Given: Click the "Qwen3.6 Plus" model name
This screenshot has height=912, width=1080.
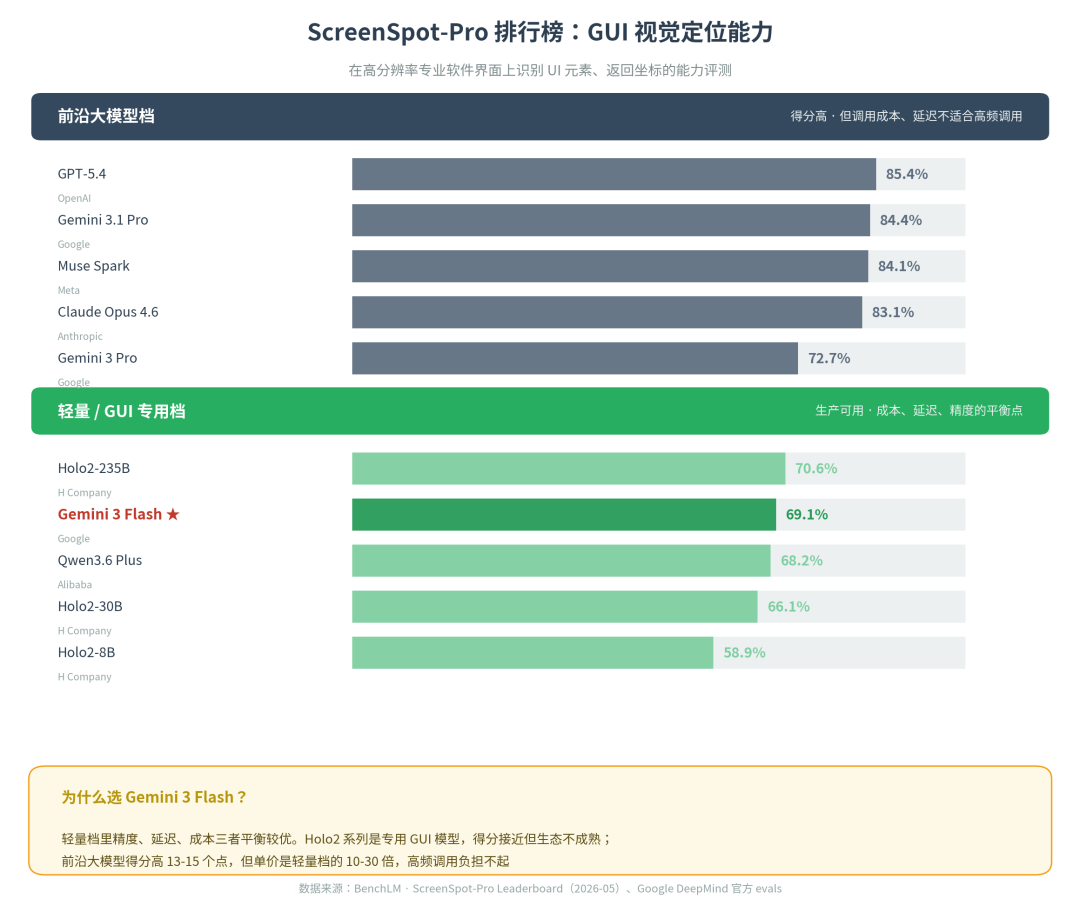Looking at the screenshot, I should tap(100, 561).
